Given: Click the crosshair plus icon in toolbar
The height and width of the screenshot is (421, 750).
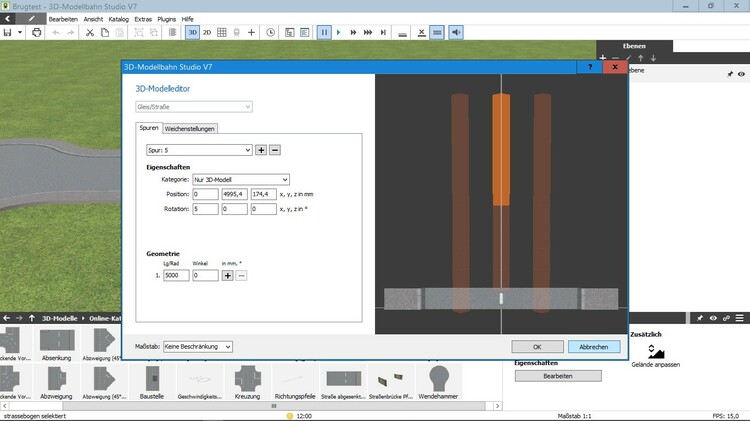Looking at the screenshot, I should click(x=251, y=33).
